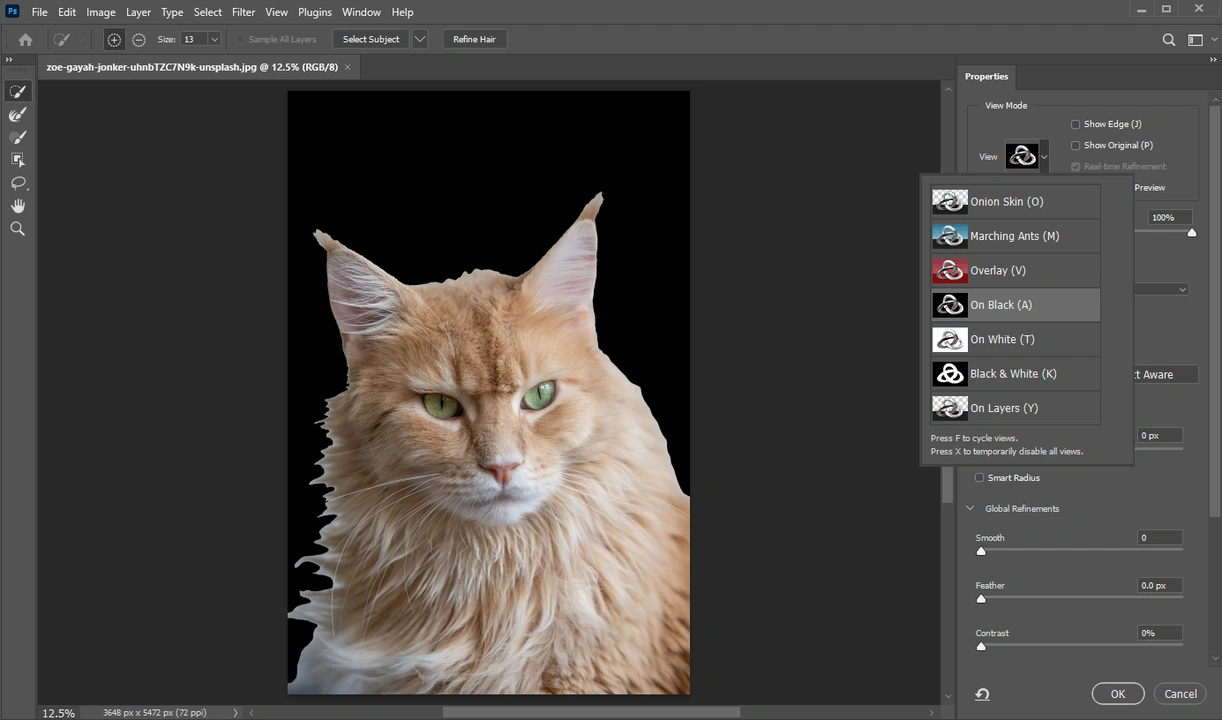Open the Layer menu
Screen dimensions: 1222x720
pos(138,12)
